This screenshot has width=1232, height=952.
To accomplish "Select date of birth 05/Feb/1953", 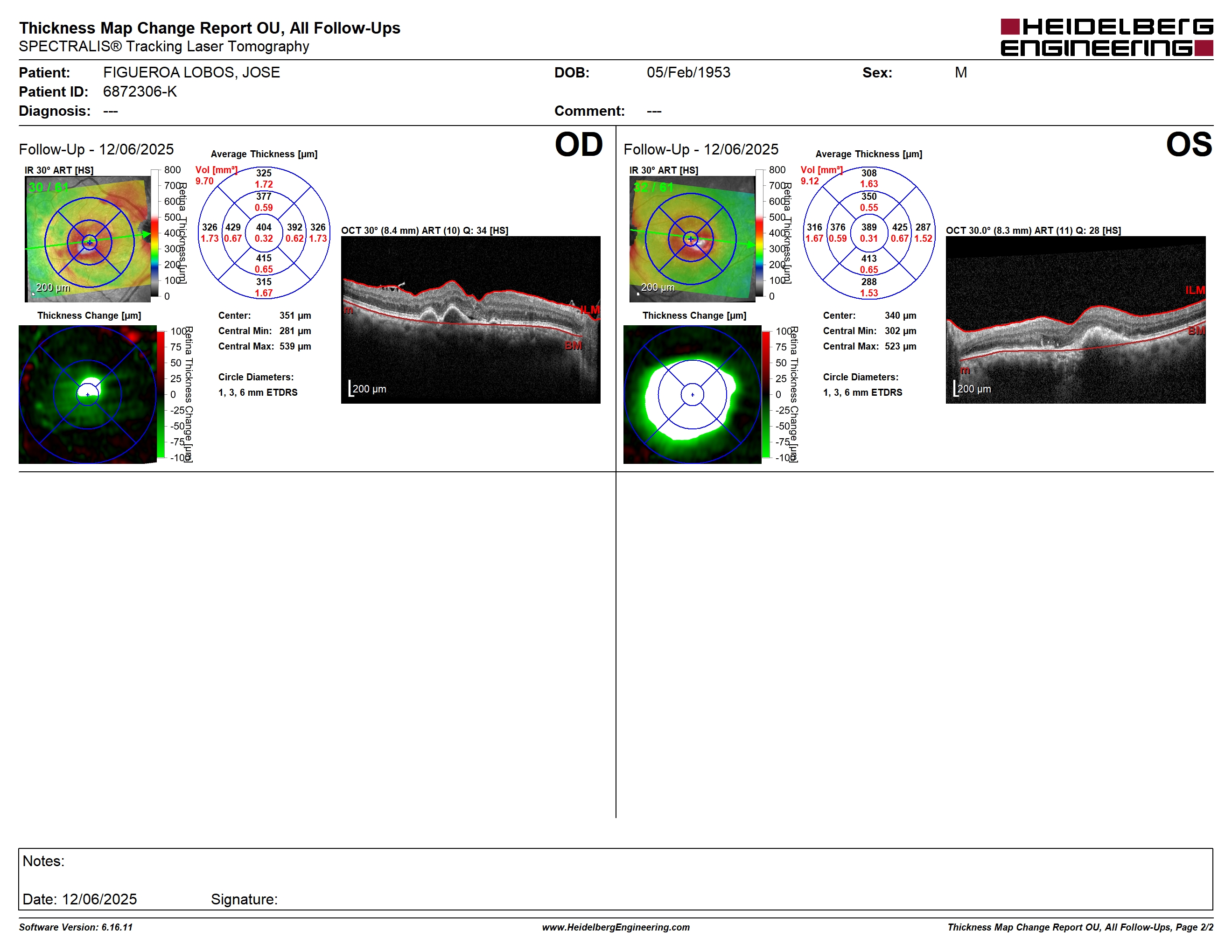I will (x=688, y=72).
